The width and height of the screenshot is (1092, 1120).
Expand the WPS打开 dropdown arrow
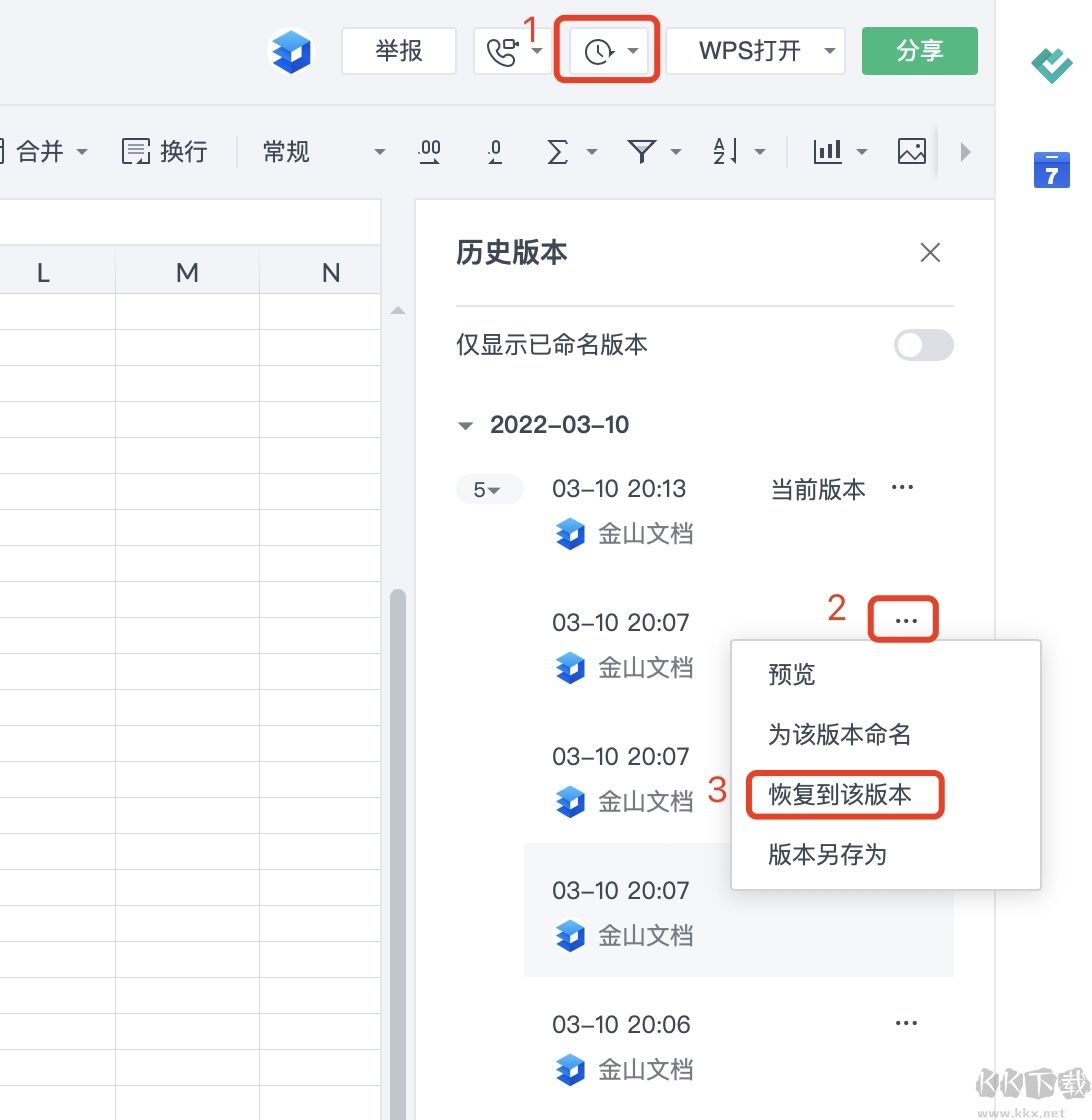(829, 51)
